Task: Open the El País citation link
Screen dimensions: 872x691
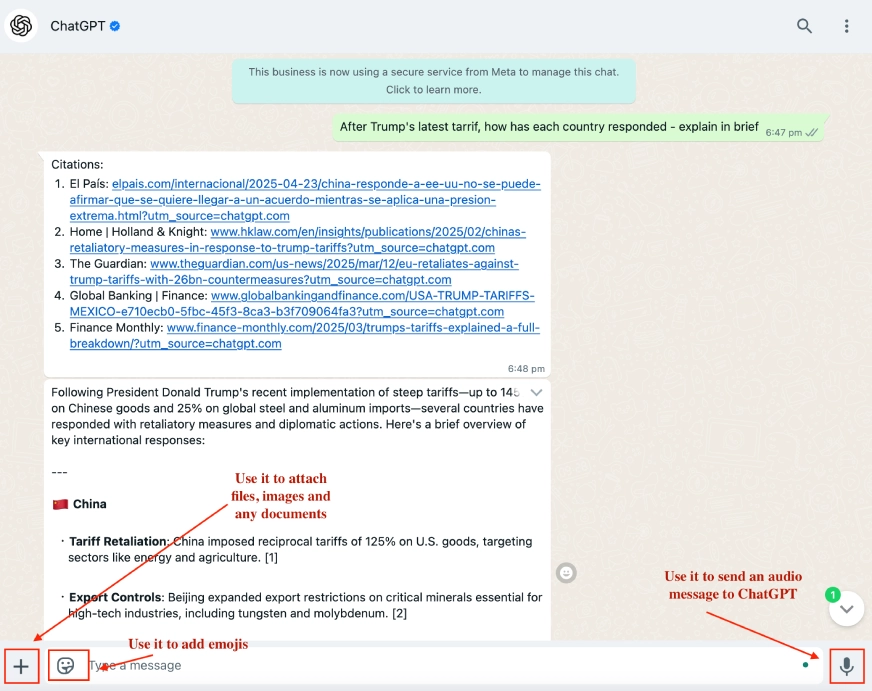Action: pyautogui.click(x=305, y=200)
